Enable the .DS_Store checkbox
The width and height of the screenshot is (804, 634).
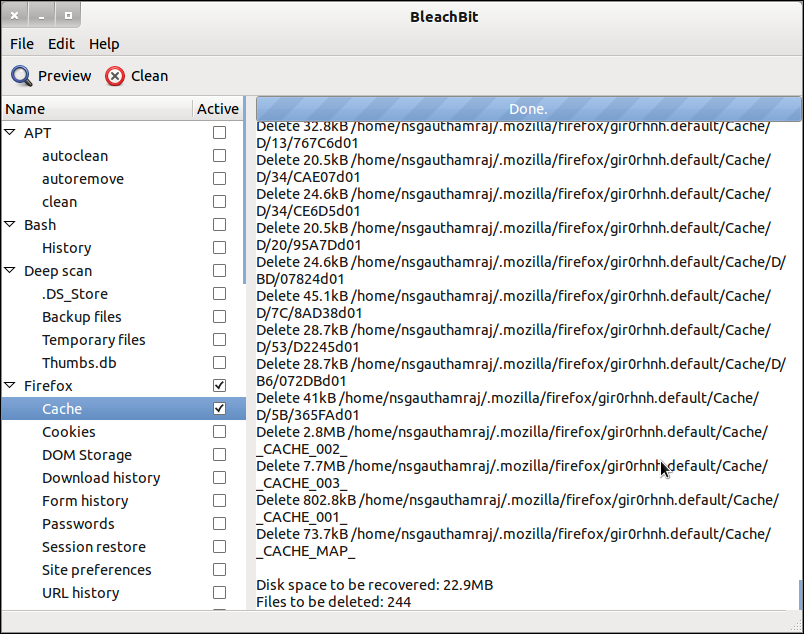[219, 293]
